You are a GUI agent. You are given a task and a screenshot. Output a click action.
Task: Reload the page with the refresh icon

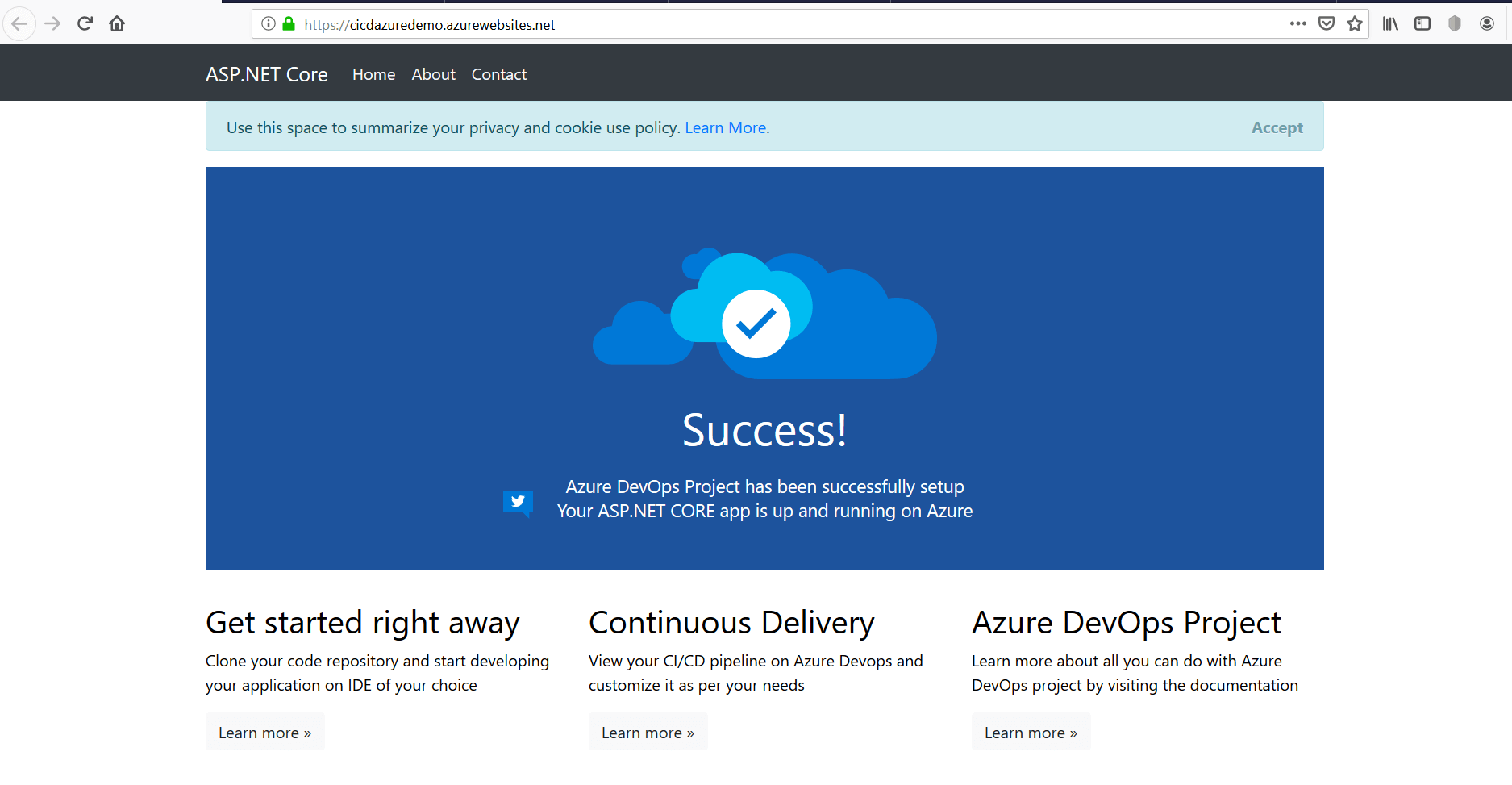(x=85, y=24)
